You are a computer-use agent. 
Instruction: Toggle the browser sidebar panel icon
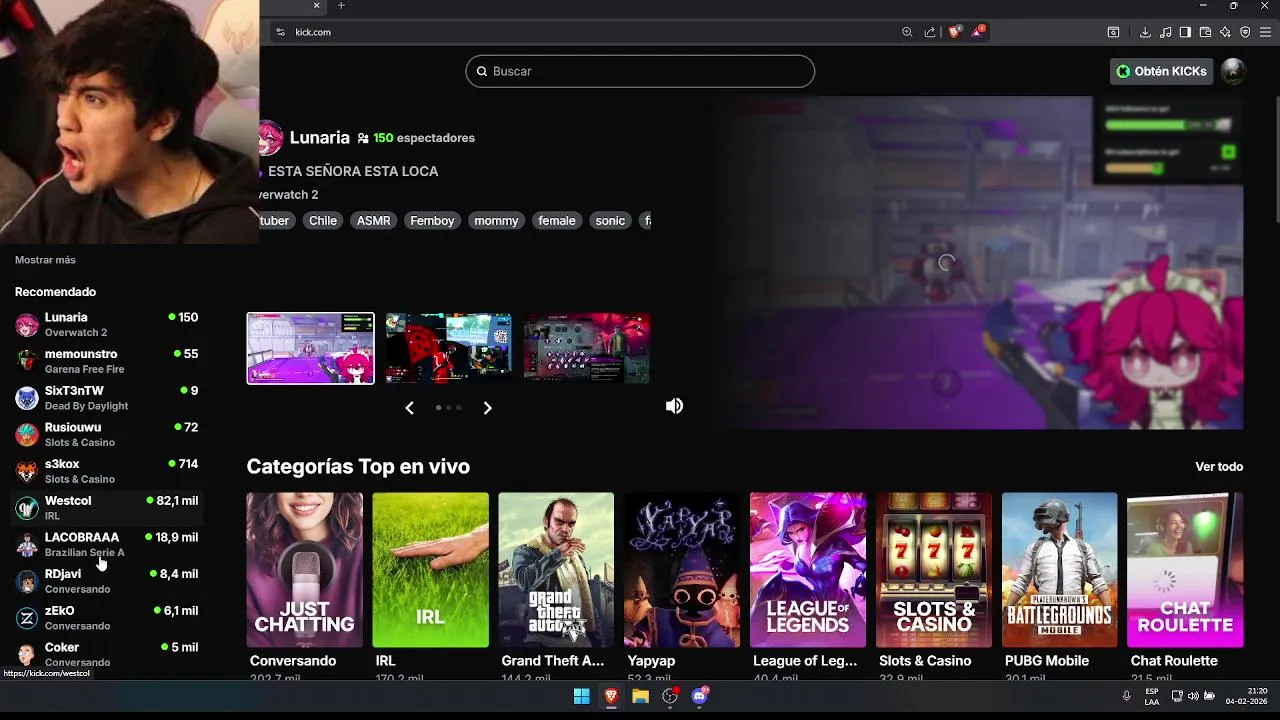[x=1185, y=32]
